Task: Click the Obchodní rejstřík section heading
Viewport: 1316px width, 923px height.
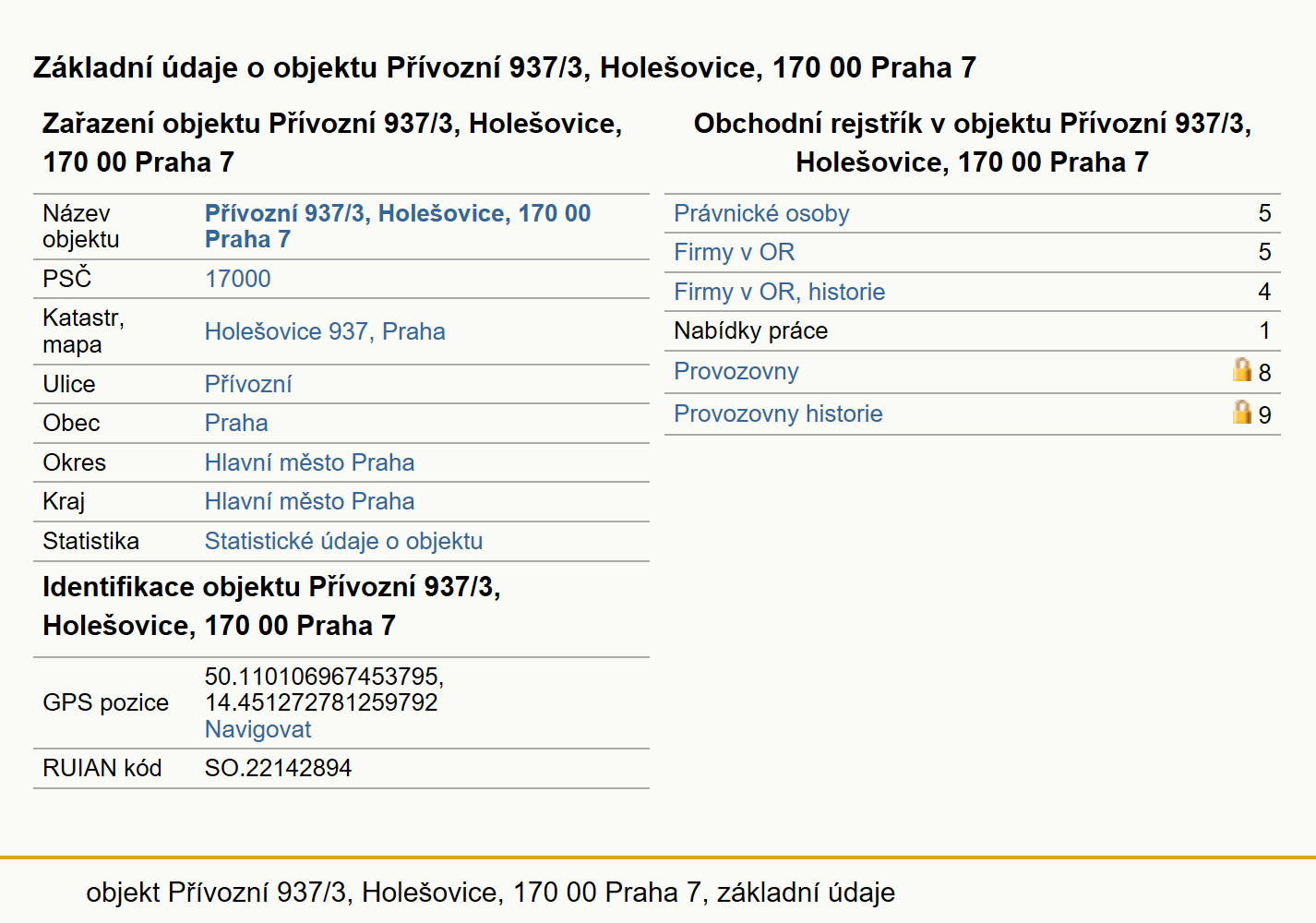Action: click(973, 142)
